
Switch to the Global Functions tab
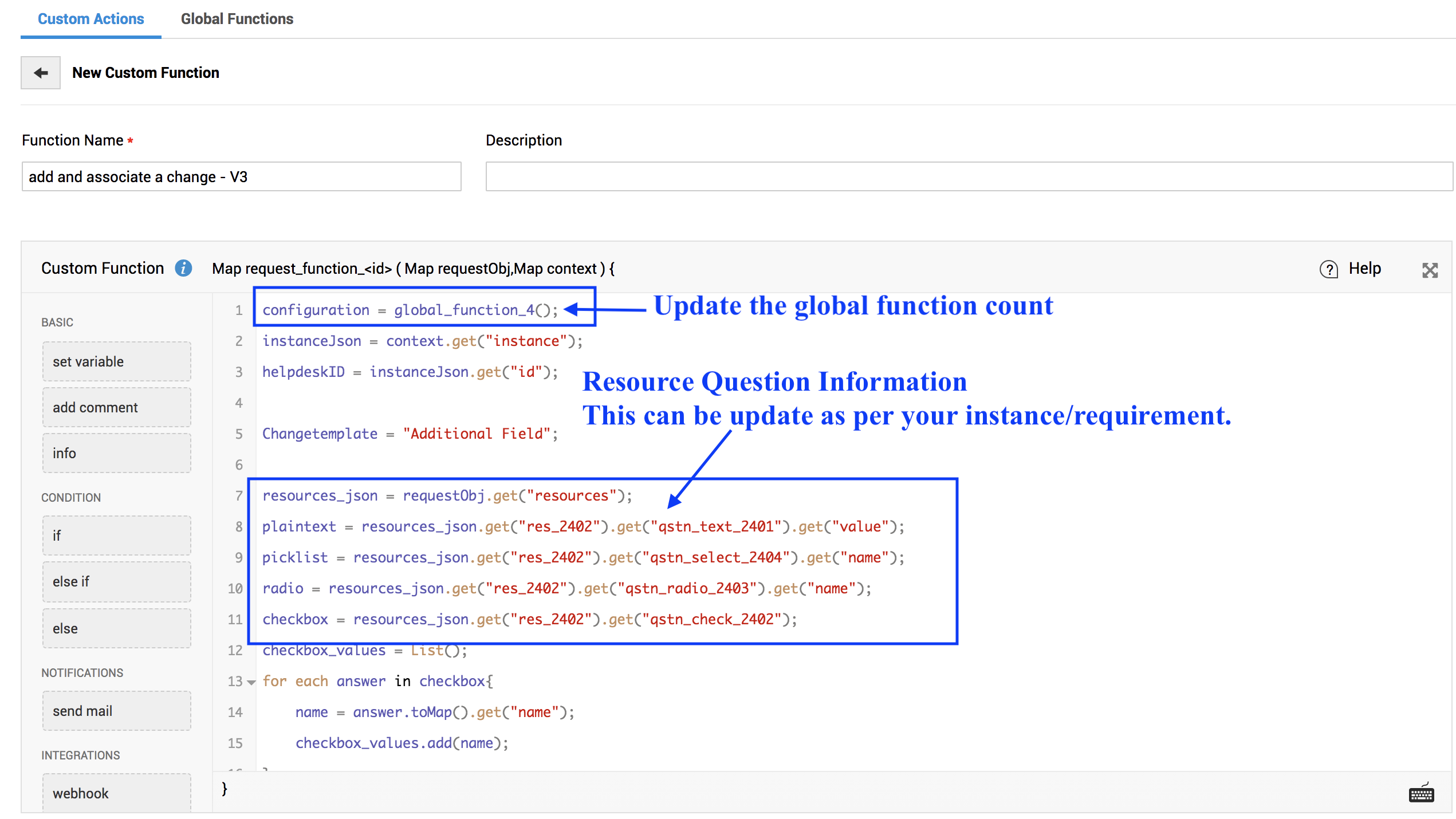(x=237, y=19)
